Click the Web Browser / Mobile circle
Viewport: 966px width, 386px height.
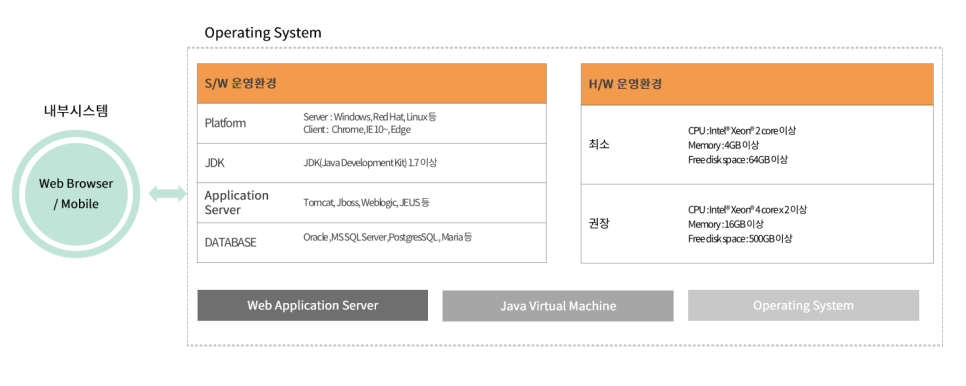pos(76,194)
